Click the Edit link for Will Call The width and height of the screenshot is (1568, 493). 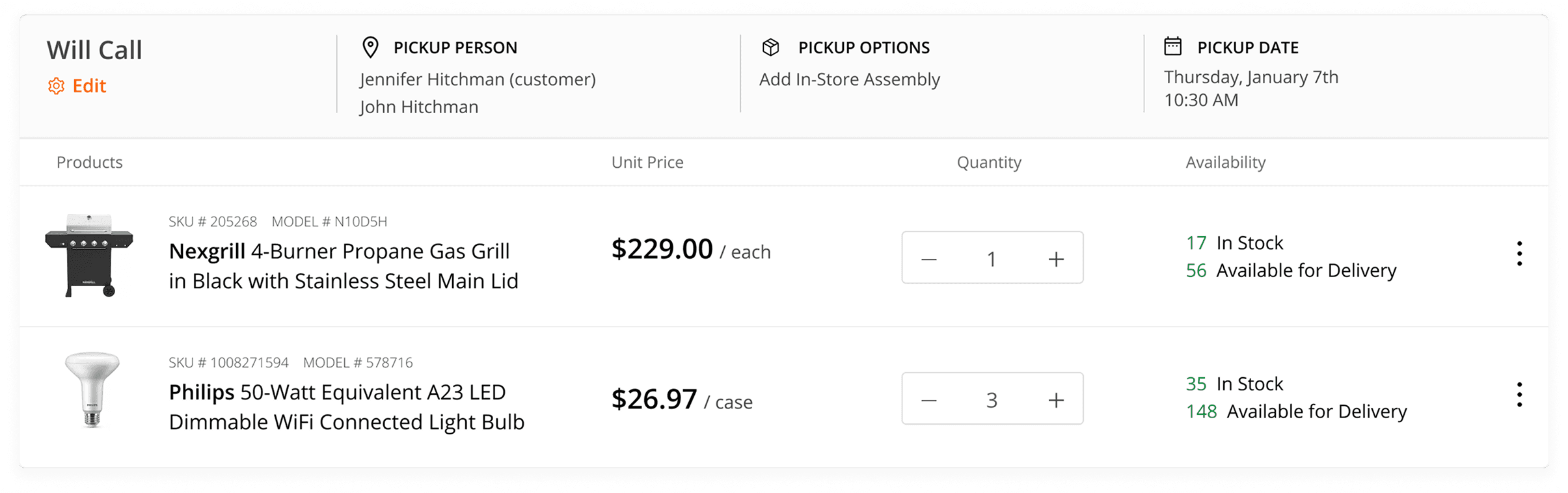89,86
